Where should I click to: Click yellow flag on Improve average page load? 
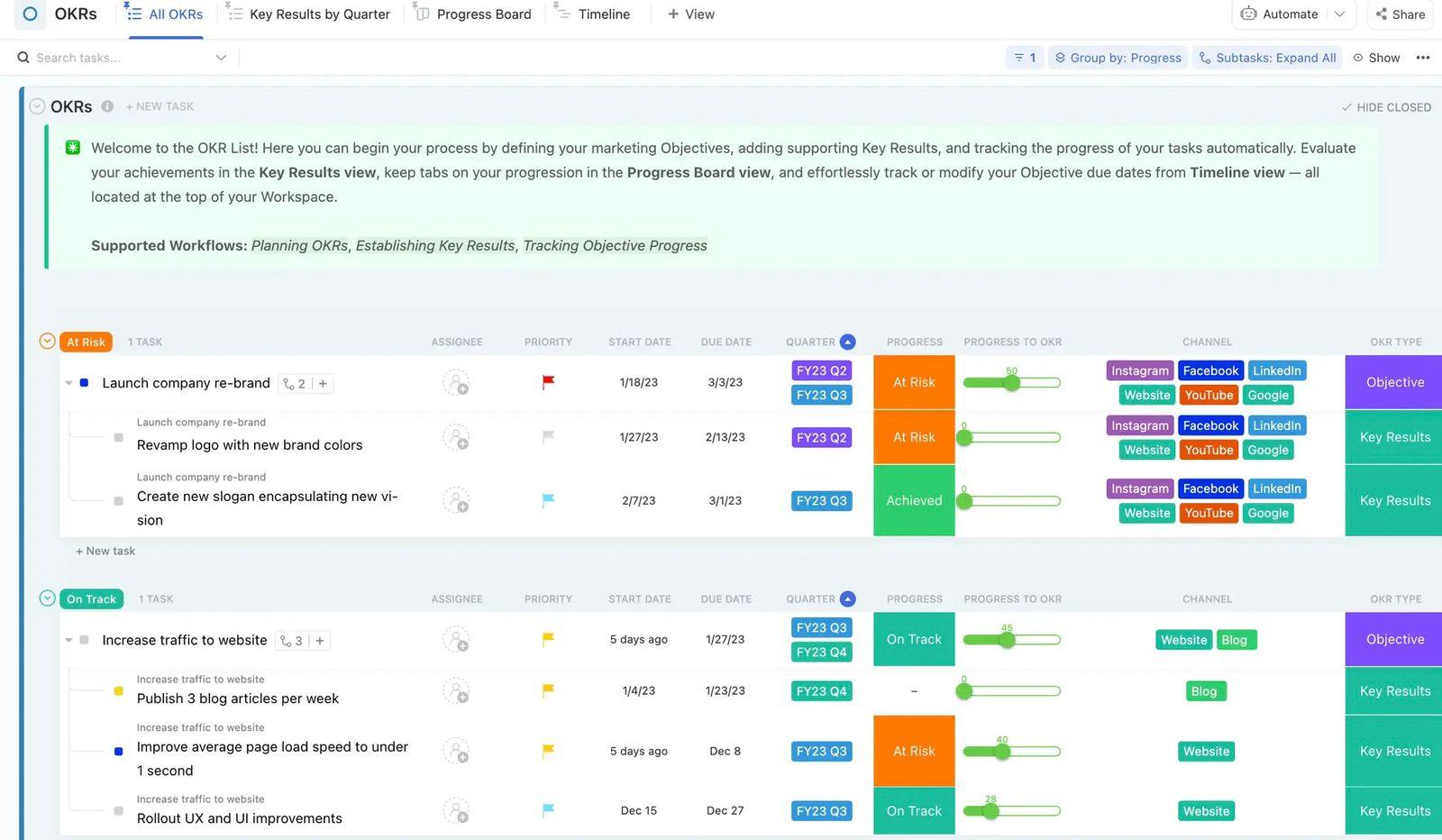tap(548, 750)
